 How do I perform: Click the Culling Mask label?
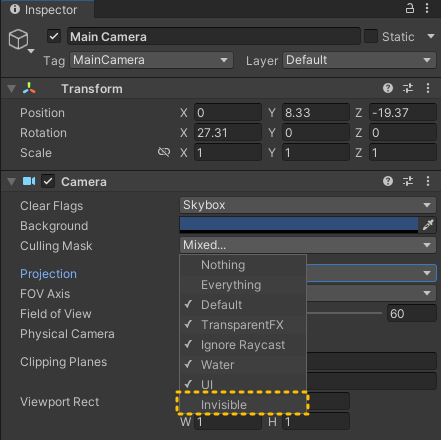[x=56, y=246]
